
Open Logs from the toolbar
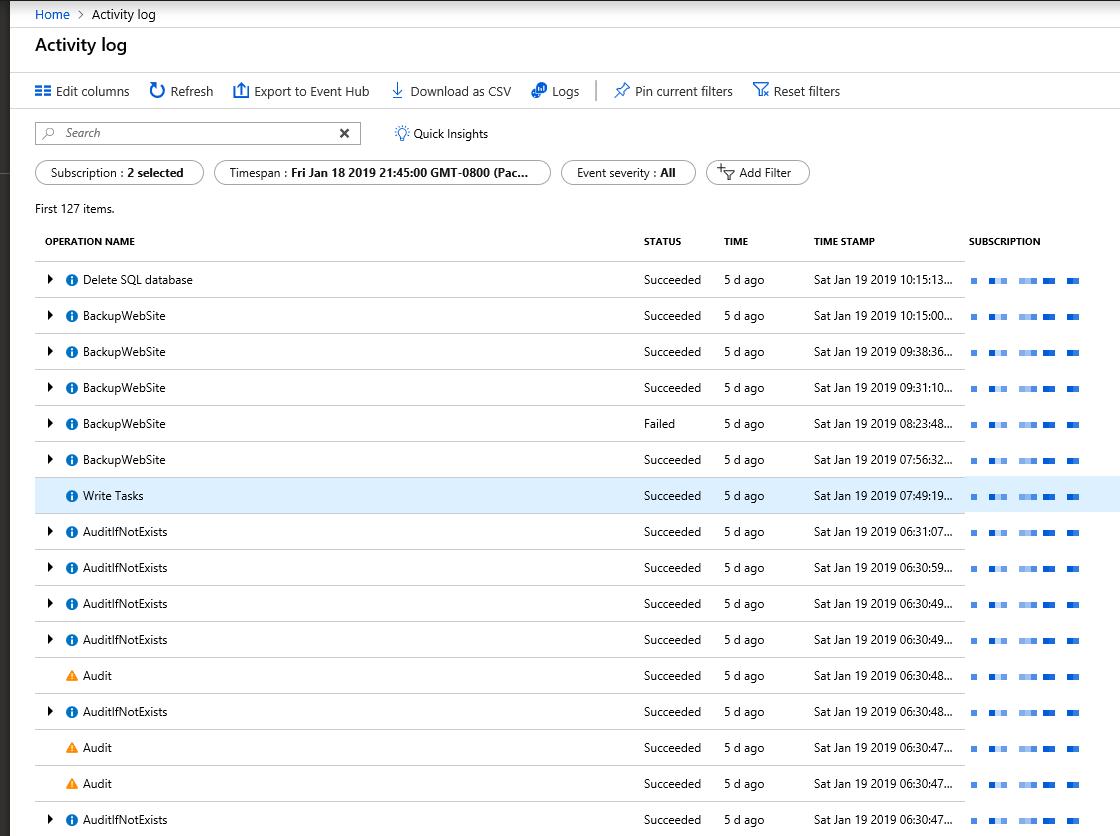point(539,91)
